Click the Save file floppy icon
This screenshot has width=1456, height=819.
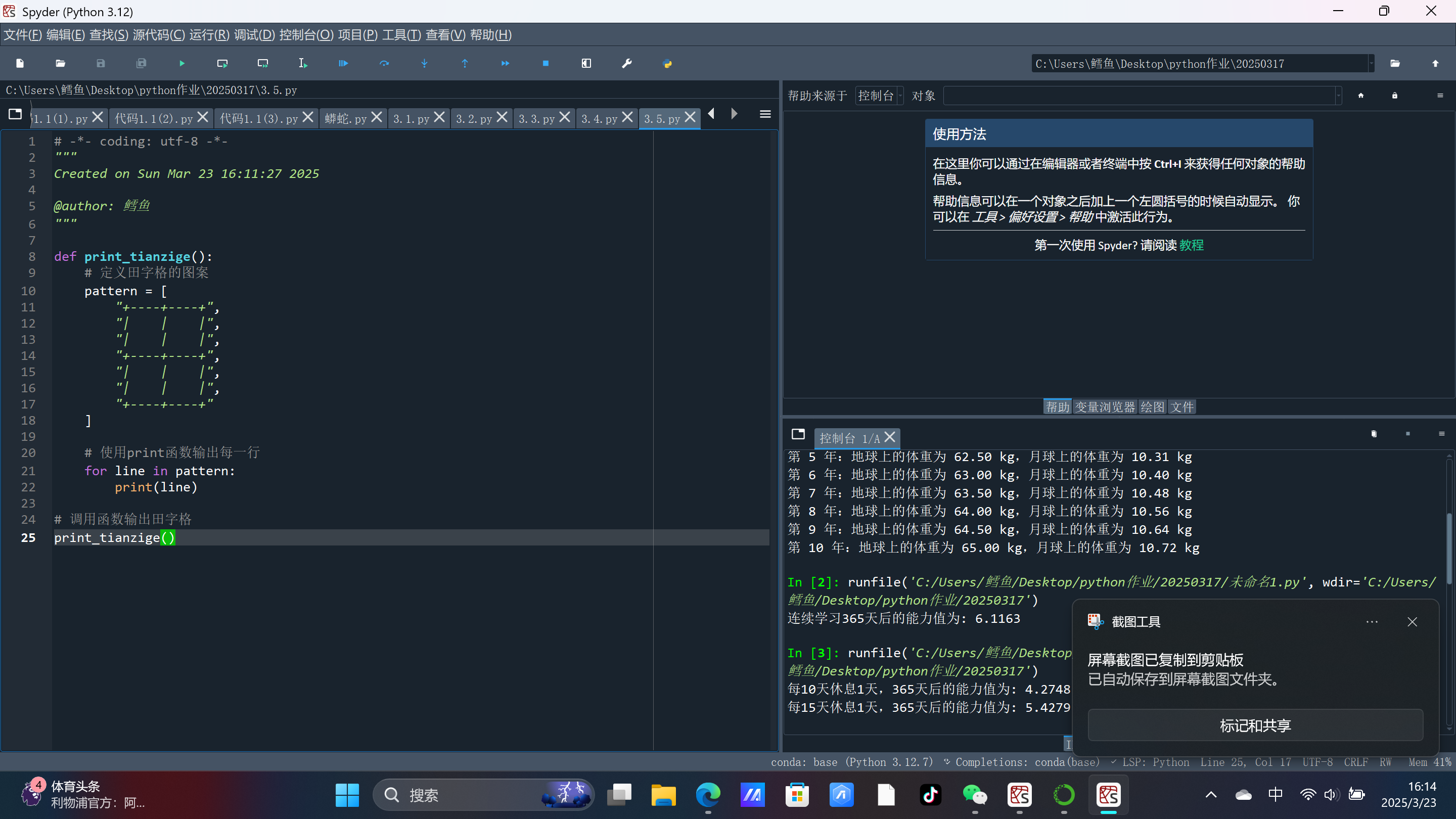tap(101, 63)
